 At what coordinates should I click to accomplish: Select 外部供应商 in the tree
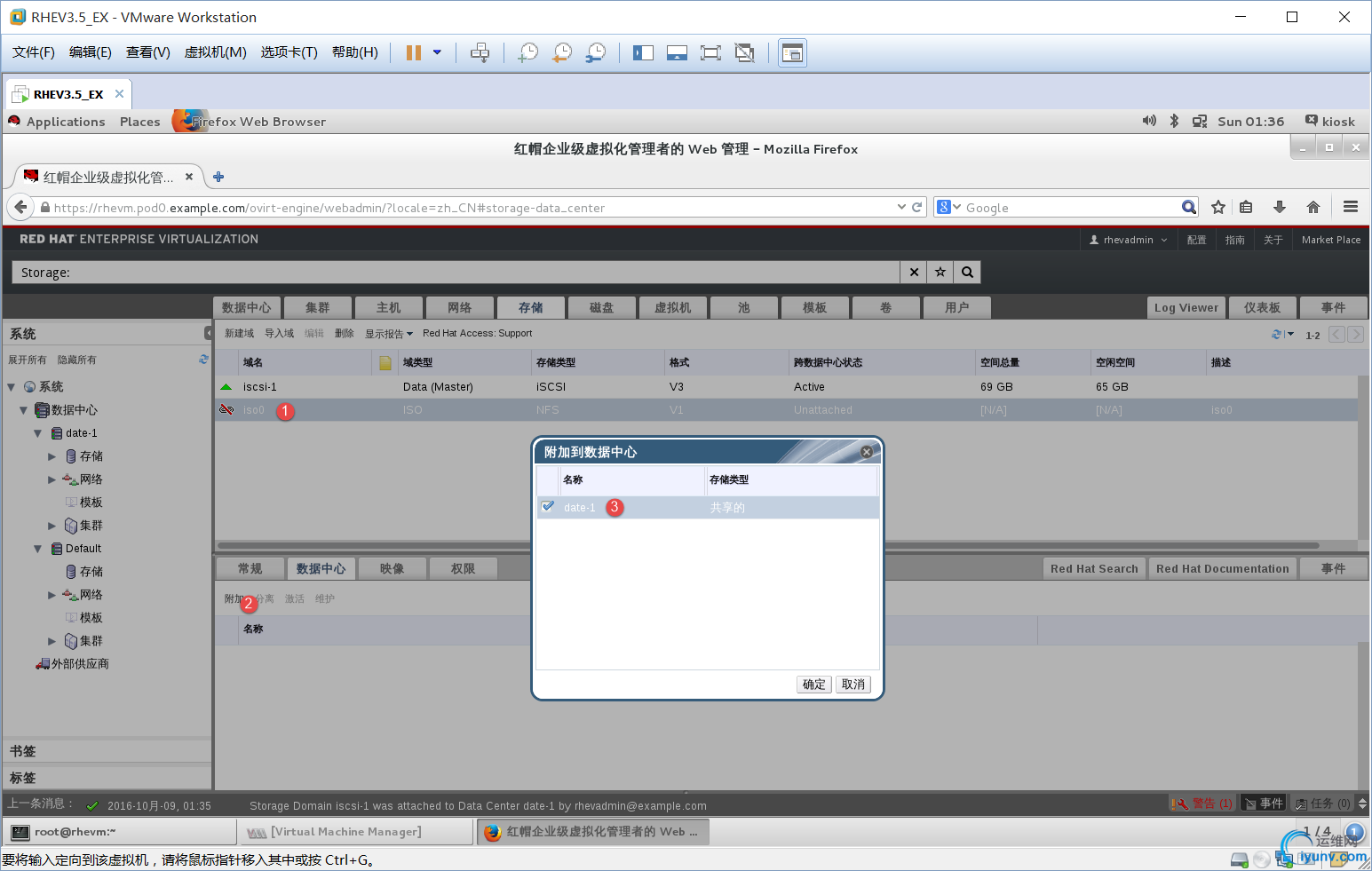(x=80, y=664)
